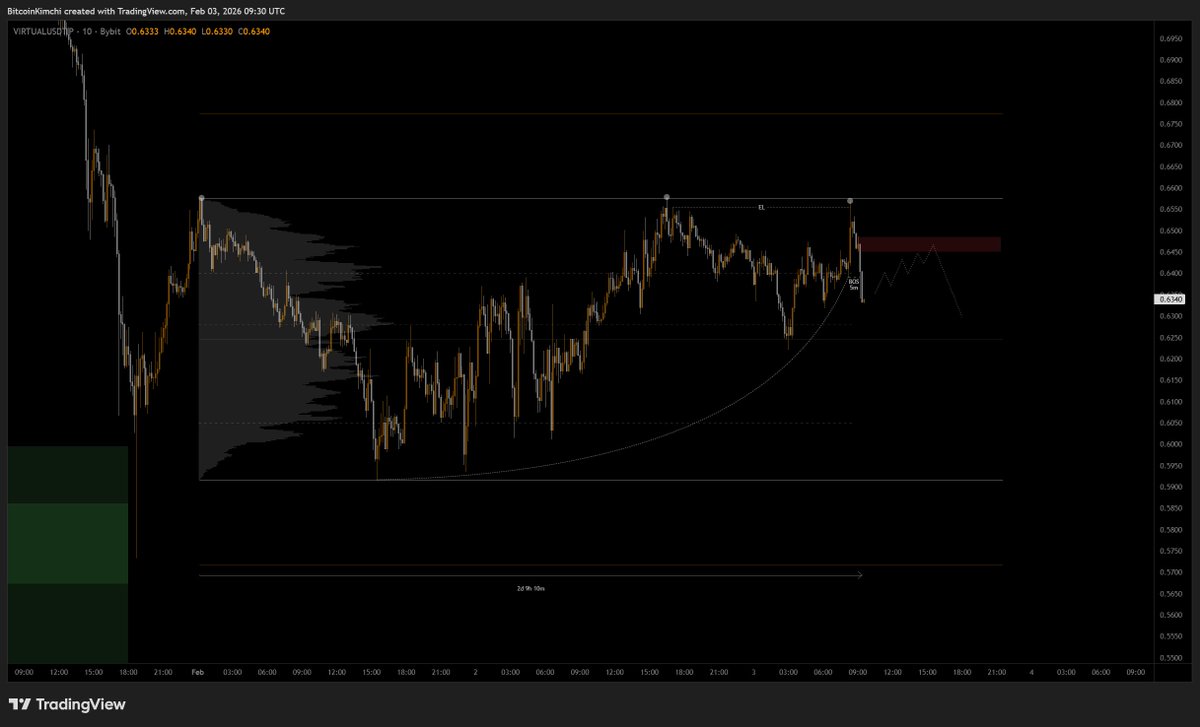Select the red supply zone rectangle
1200x727 pixels.
(x=930, y=244)
